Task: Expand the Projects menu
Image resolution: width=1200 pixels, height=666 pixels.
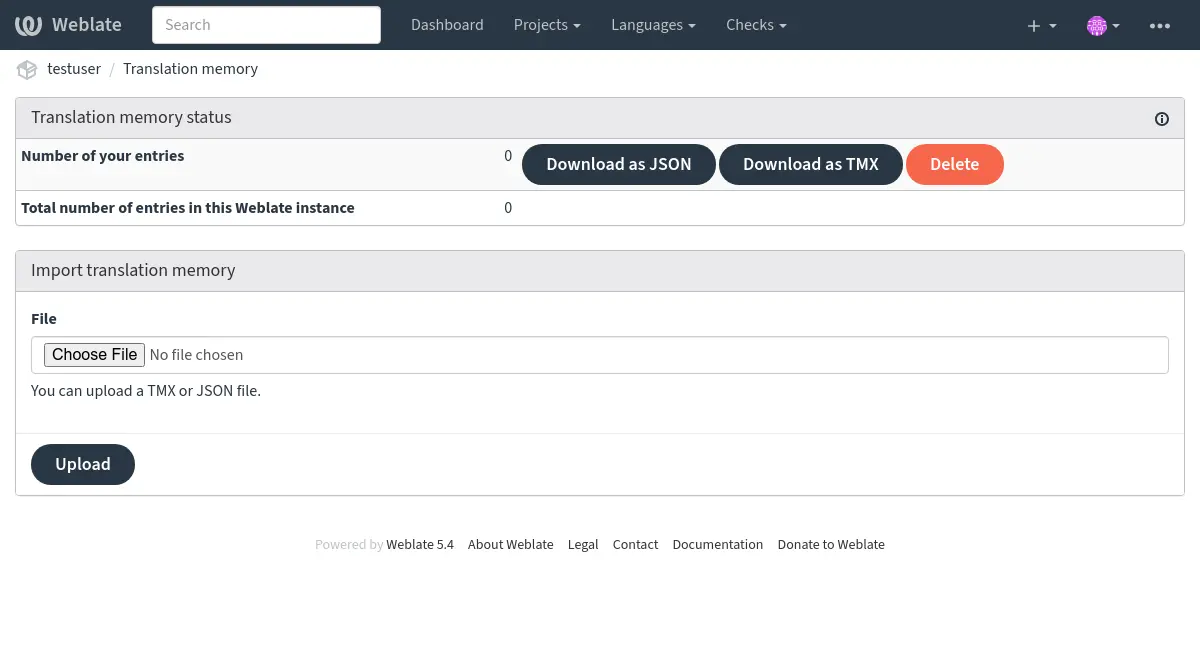Action: click(547, 25)
